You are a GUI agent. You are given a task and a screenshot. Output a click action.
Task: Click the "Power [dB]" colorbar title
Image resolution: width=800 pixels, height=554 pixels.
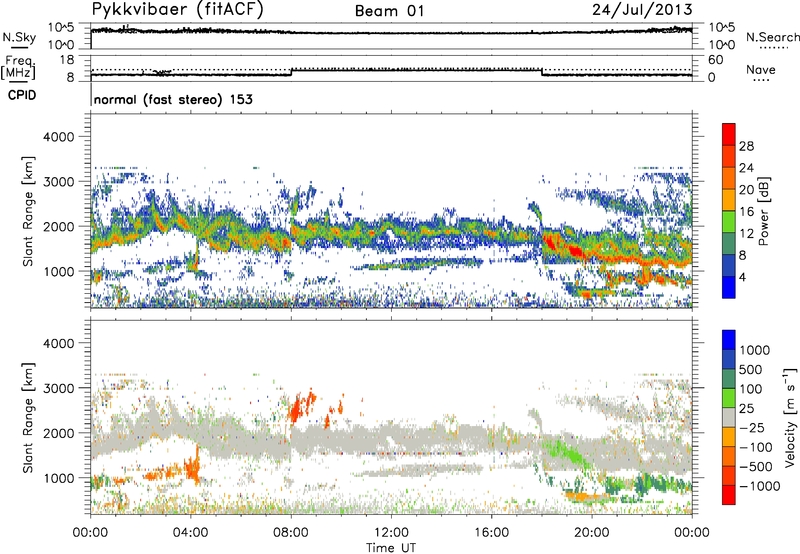pos(763,211)
